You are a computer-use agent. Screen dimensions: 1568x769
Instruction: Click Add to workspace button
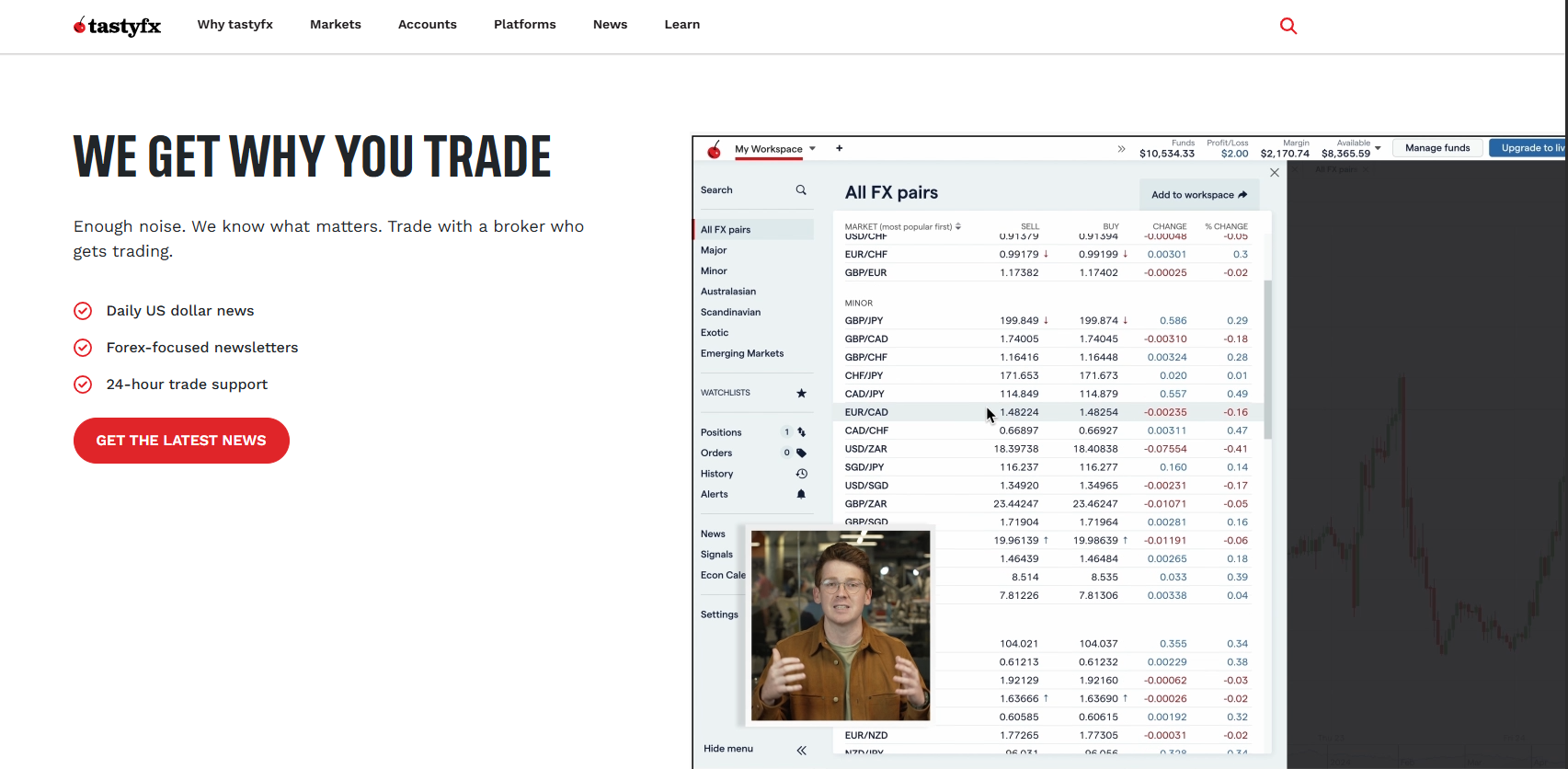point(1198,195)
